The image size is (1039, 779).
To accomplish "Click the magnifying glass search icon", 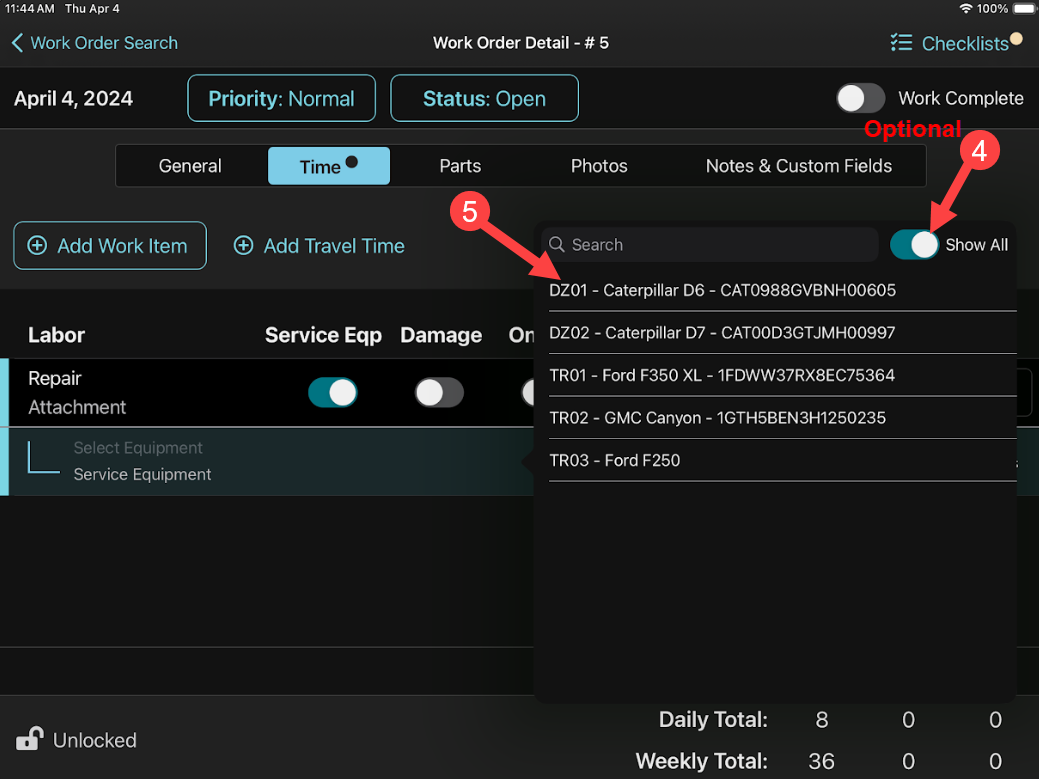I will coord(557,245).
